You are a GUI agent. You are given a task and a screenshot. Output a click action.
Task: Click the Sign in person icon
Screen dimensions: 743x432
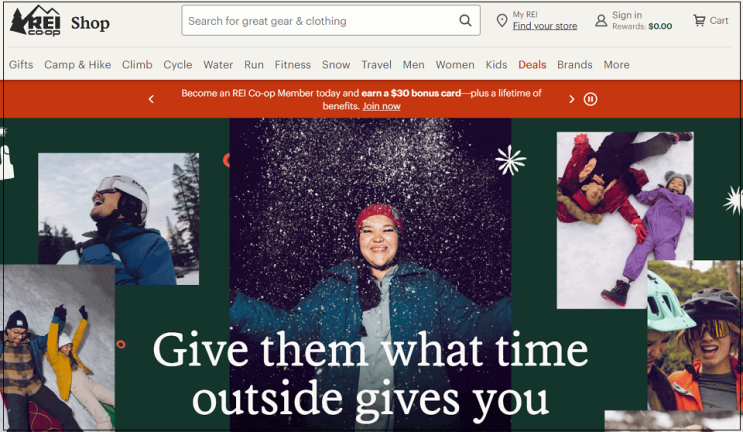click(x=601, y=20)
